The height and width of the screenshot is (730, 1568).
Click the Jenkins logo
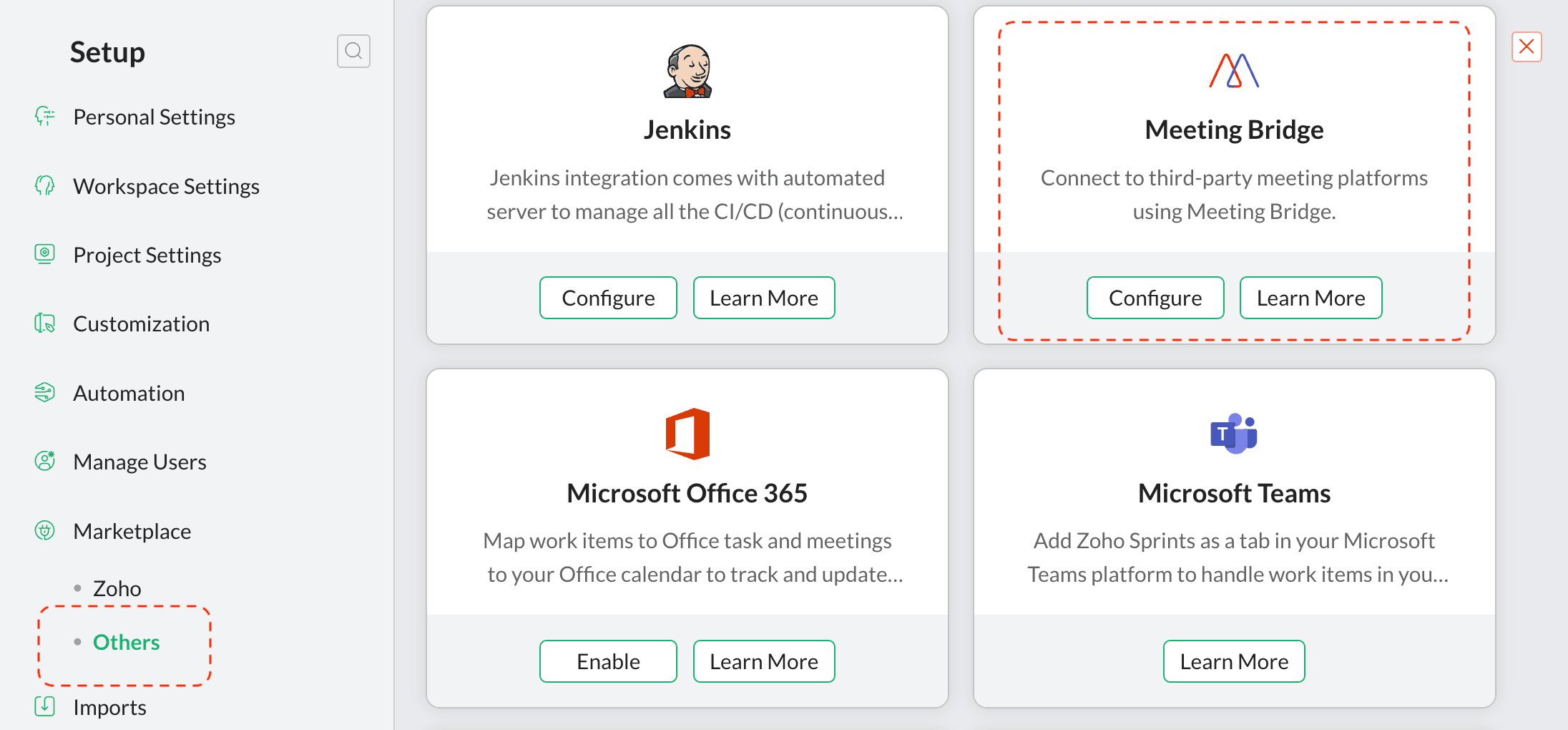pos(687,71)
